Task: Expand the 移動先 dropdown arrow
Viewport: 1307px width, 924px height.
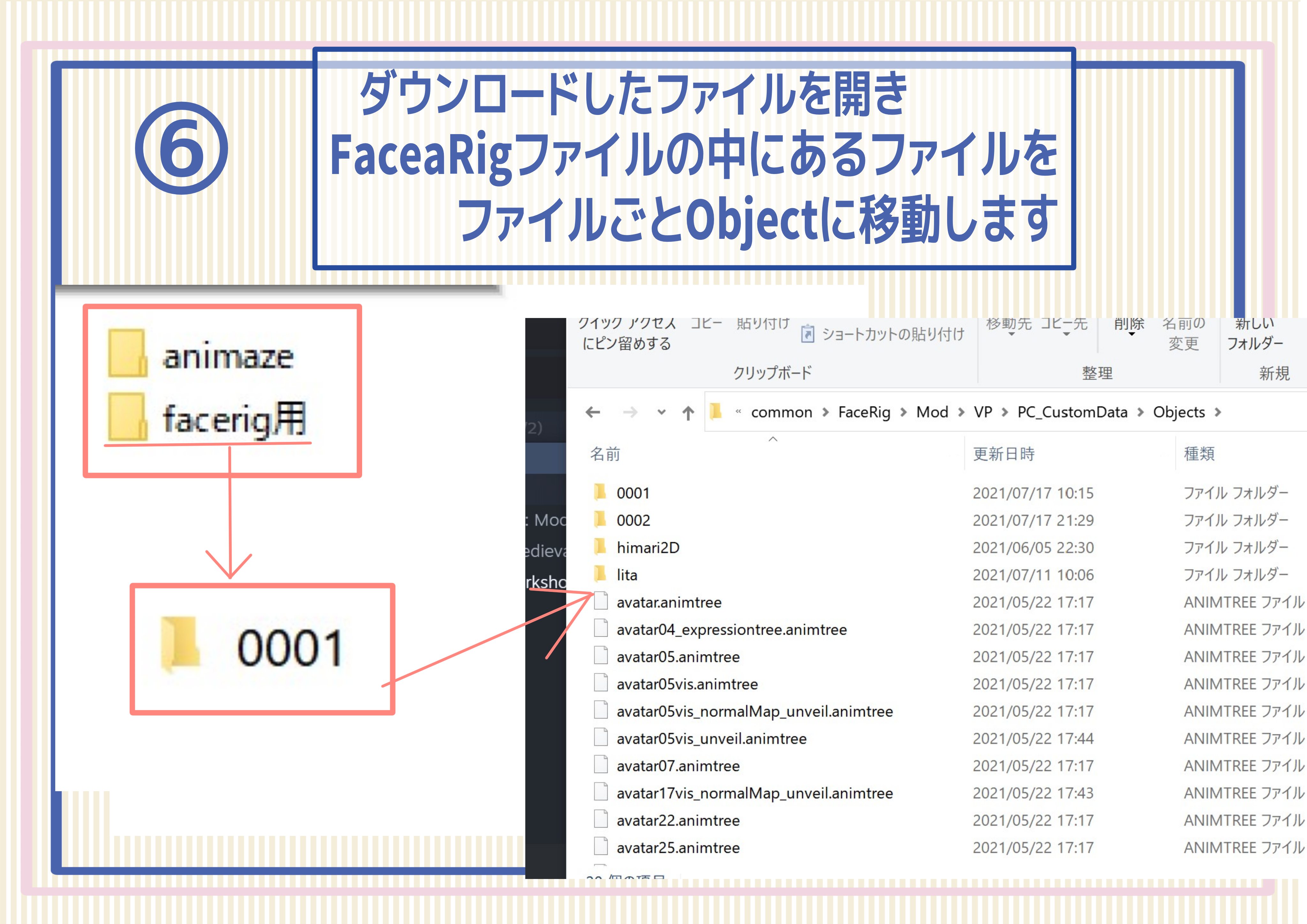Action: [1012, 334]
